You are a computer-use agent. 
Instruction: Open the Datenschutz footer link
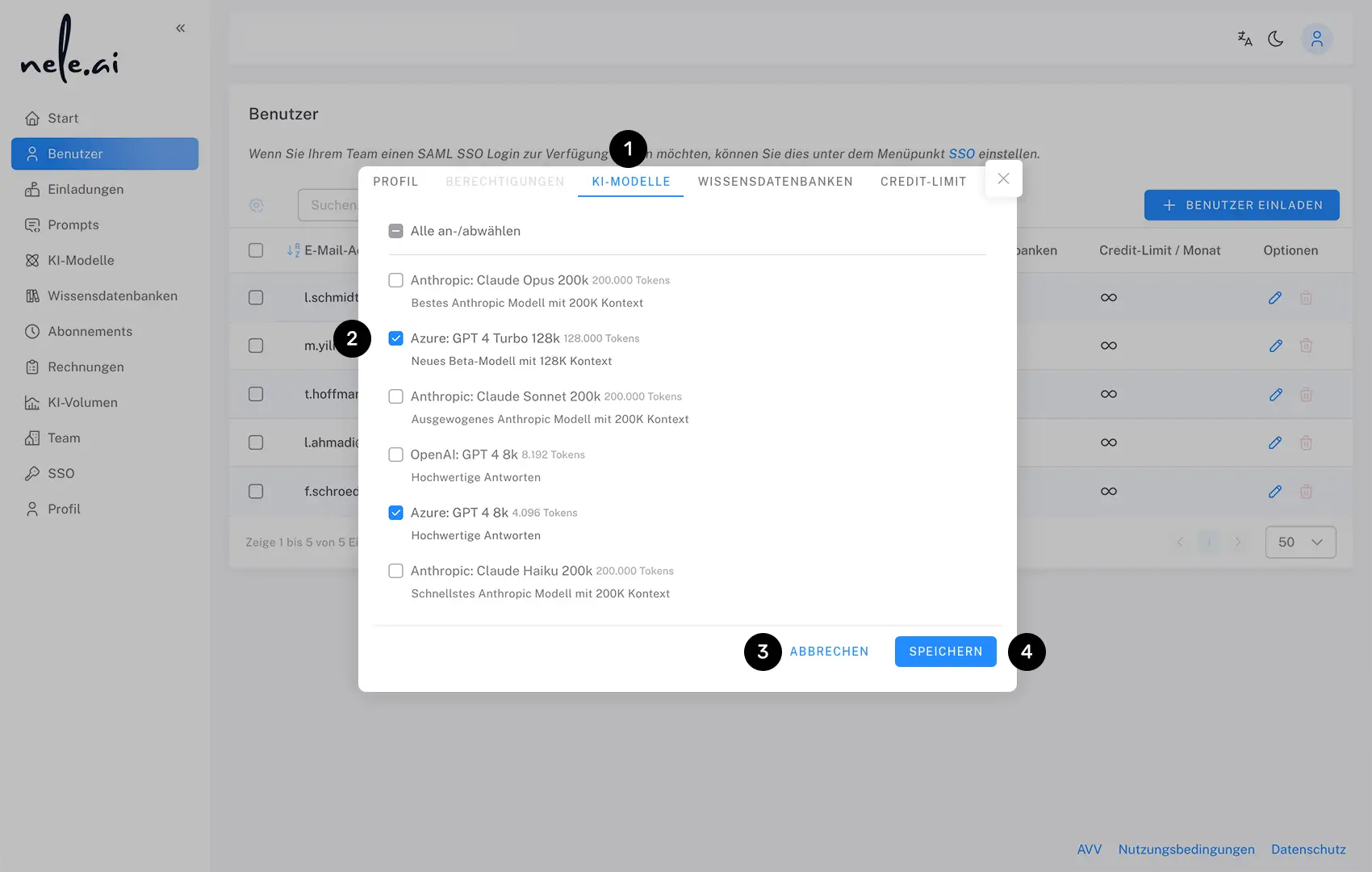point(1308,849)
